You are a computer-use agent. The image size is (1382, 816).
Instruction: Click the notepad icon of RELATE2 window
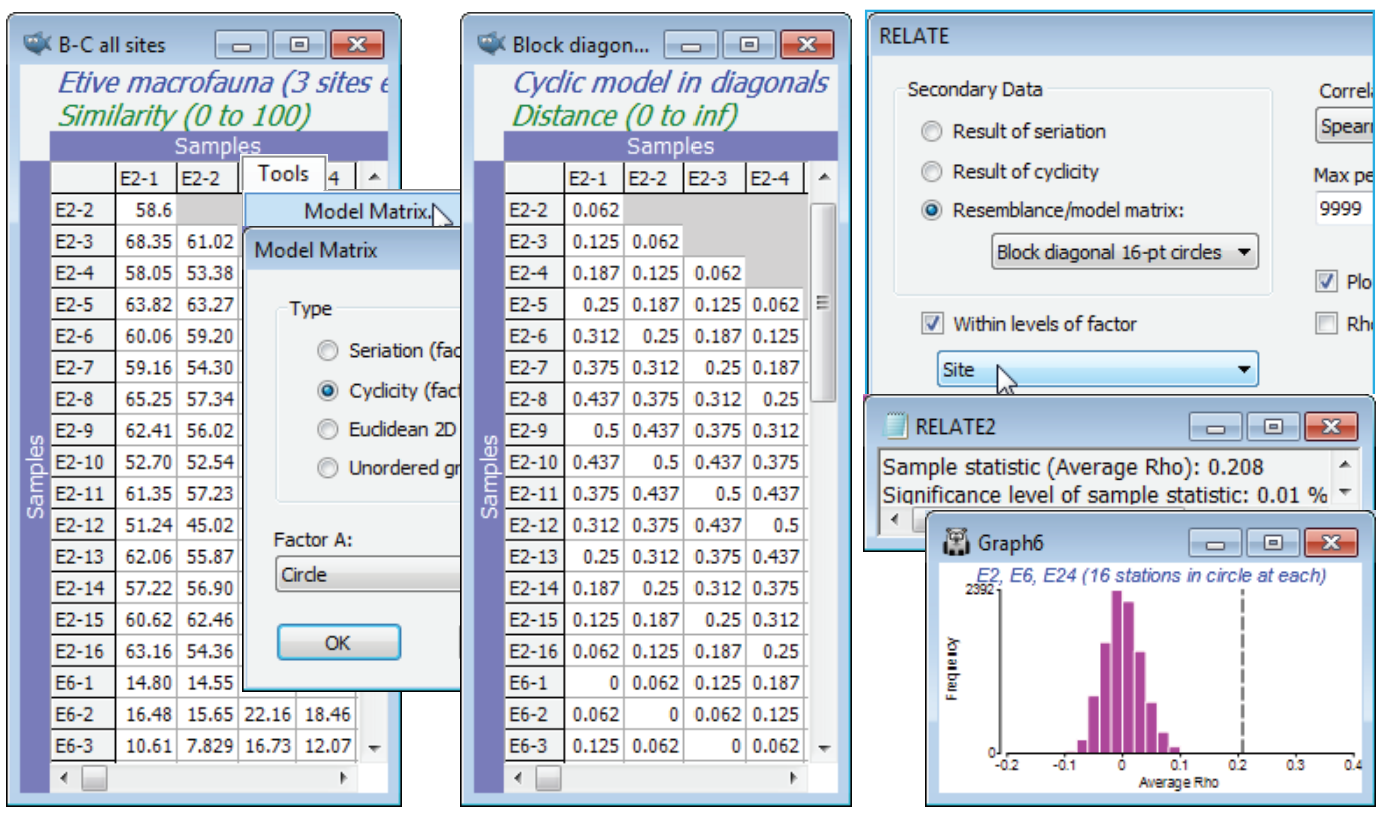pyautogui.click(x=896, y=426)
